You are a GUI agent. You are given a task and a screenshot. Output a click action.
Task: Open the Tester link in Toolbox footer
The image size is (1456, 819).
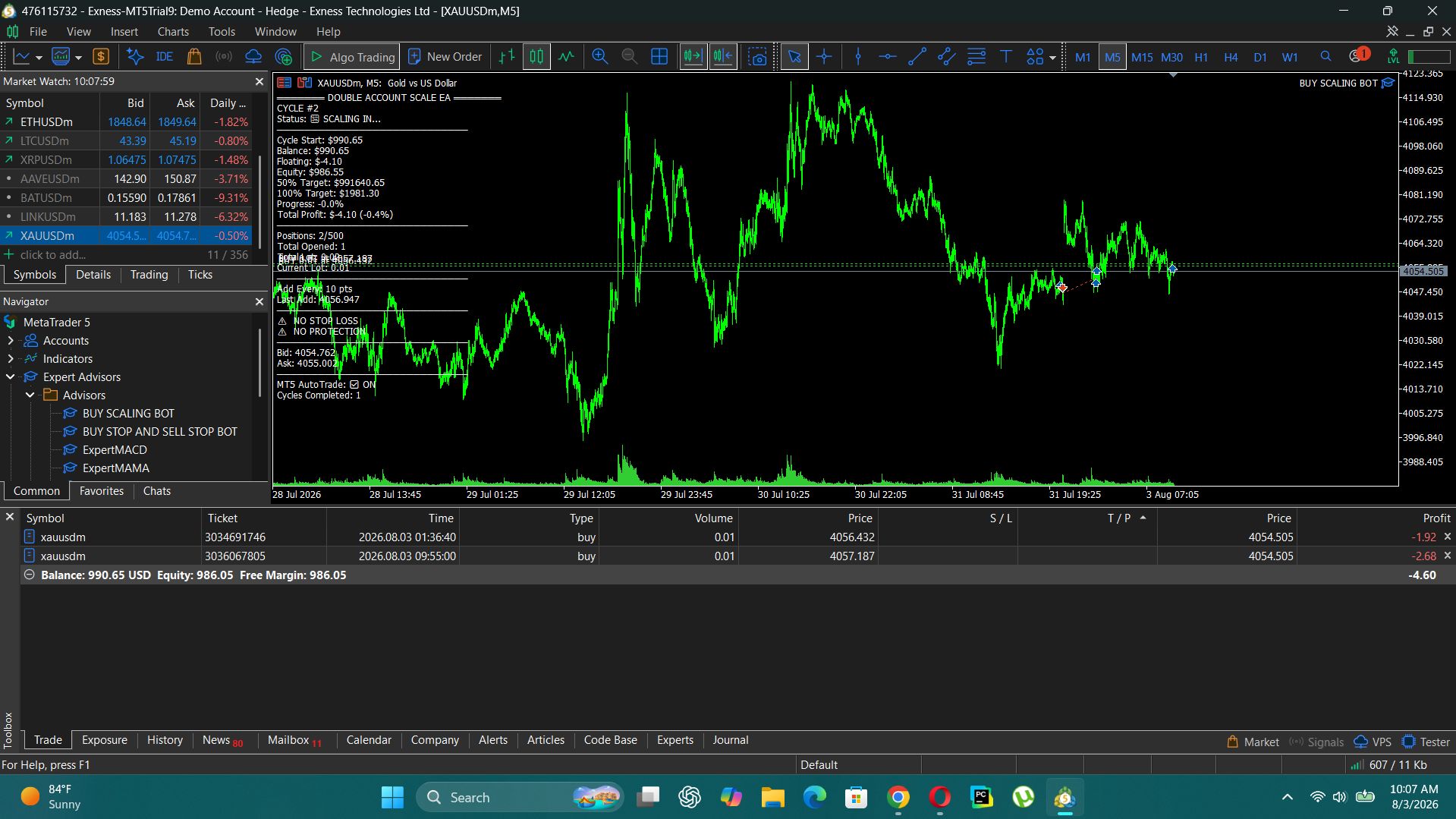pos(1426,742)
